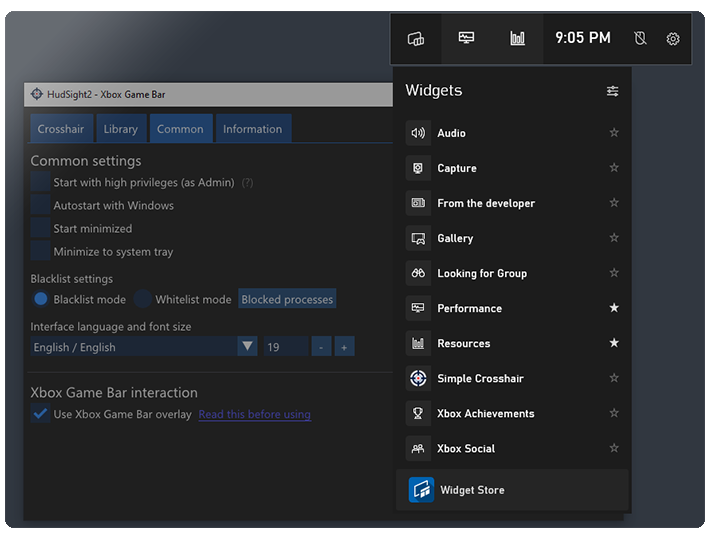The height and width of the screenshot is (540, 710).
Task: Click the Simple Crosshair target icon
Action: pyautogui.click(x=418, y=378)
